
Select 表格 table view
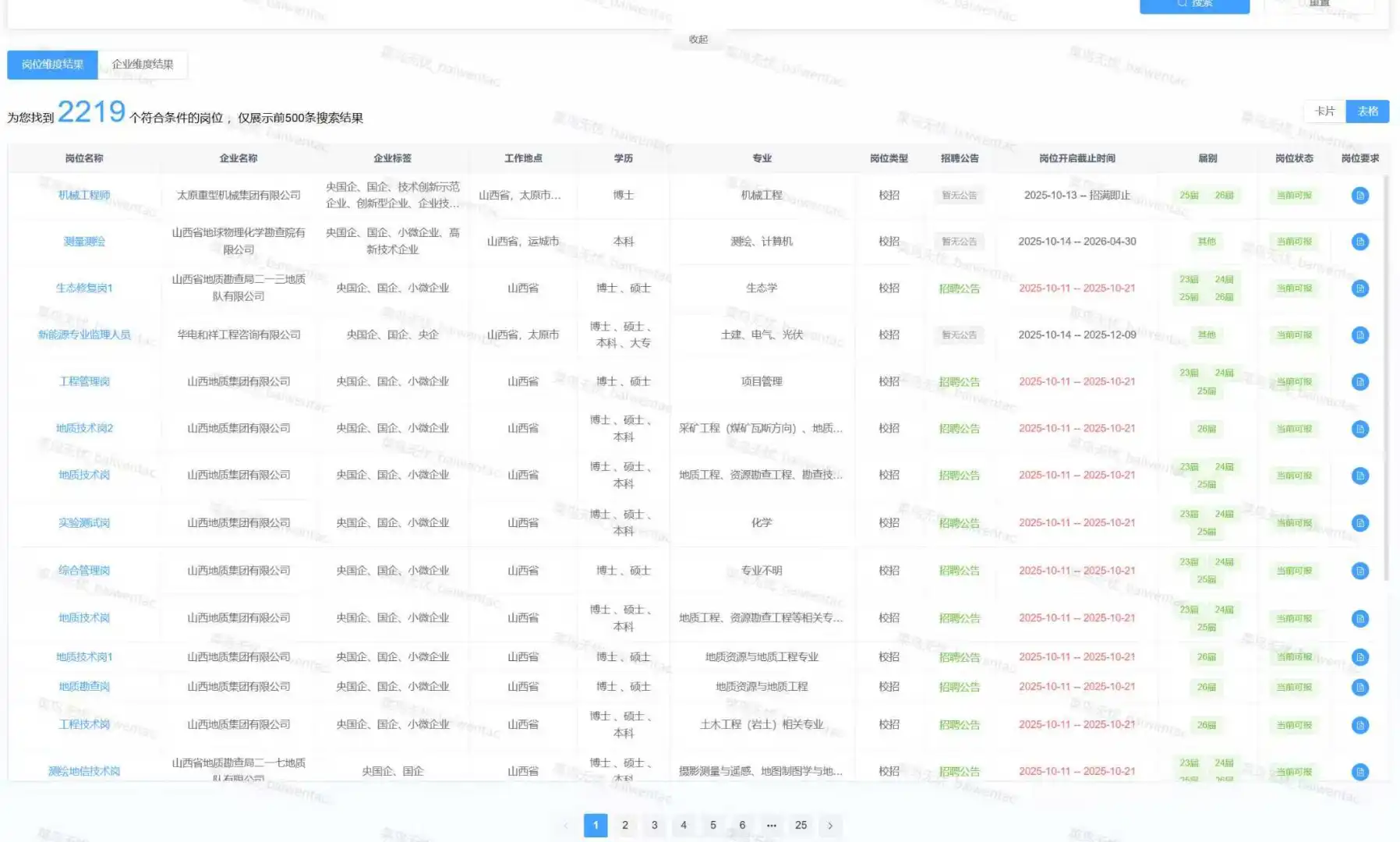pos(1367,111)
